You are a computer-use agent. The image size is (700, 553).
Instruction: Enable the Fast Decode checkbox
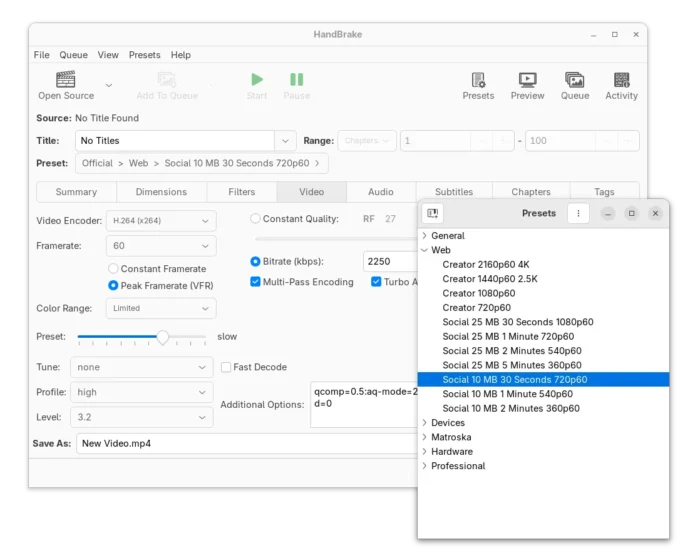tap(226, 367)
